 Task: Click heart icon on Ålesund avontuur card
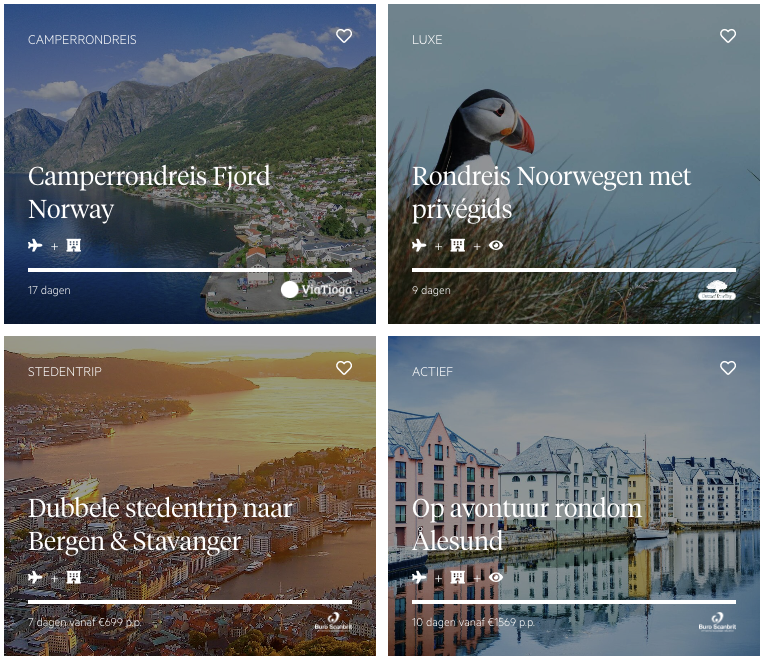pos(728,368)
